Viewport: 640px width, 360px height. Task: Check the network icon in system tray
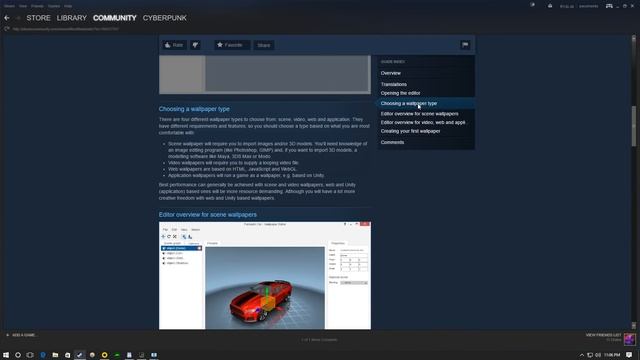pos(590,355)
